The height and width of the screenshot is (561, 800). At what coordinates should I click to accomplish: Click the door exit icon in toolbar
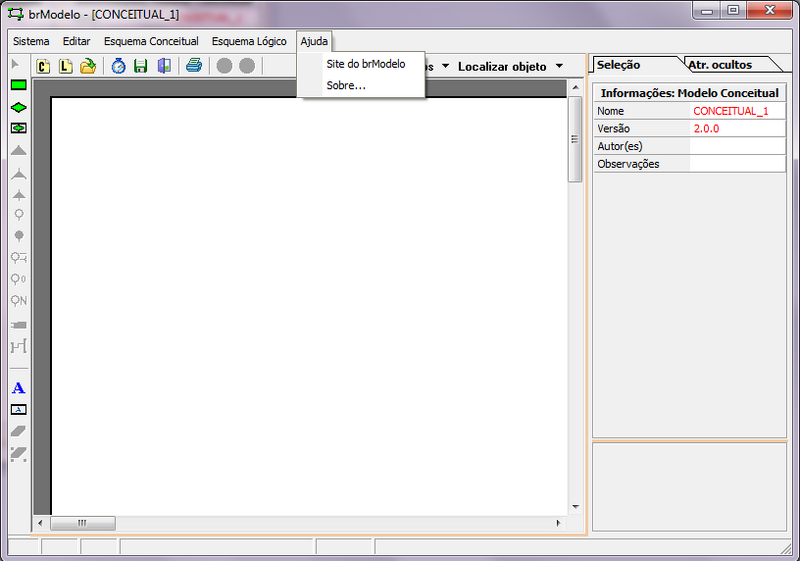coord(163,66)
